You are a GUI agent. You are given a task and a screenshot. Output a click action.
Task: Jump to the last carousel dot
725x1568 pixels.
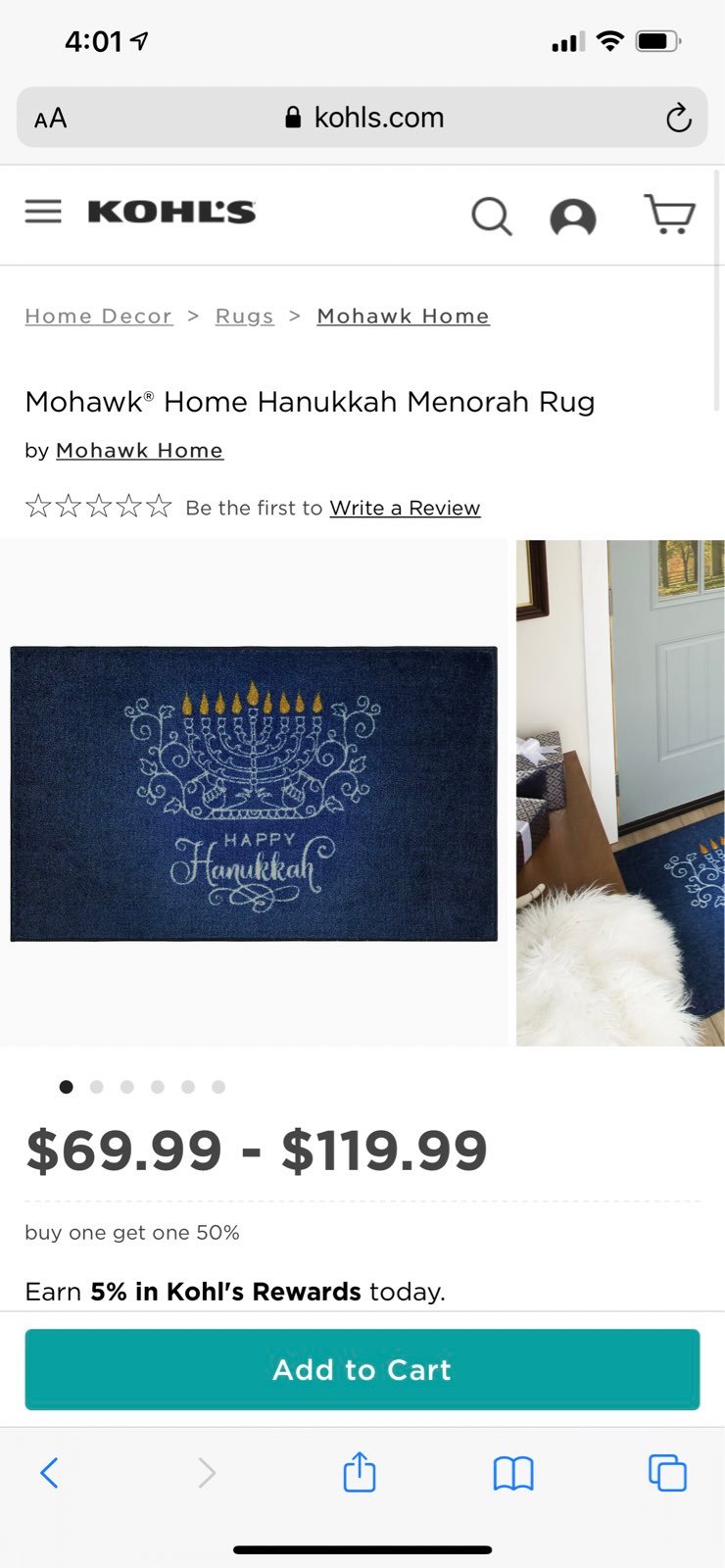[218, 1087]
